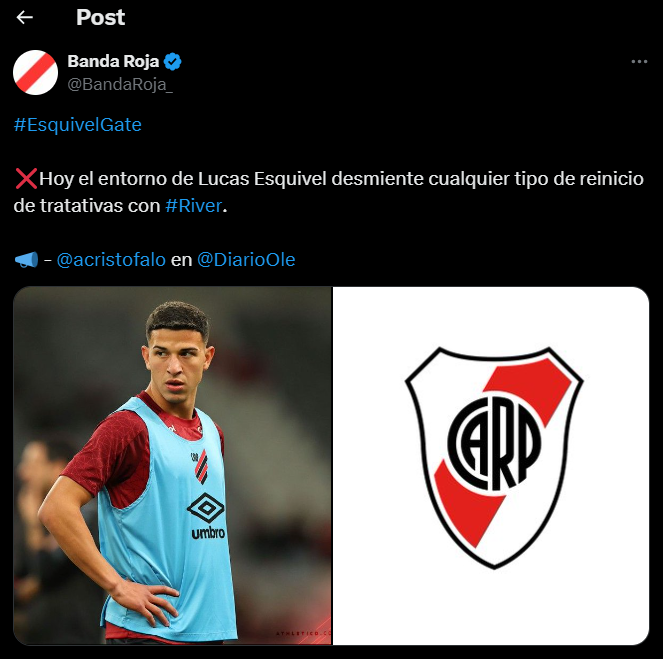
Task: Open the Banda Roja profile avatar
Action: (36, 73)
